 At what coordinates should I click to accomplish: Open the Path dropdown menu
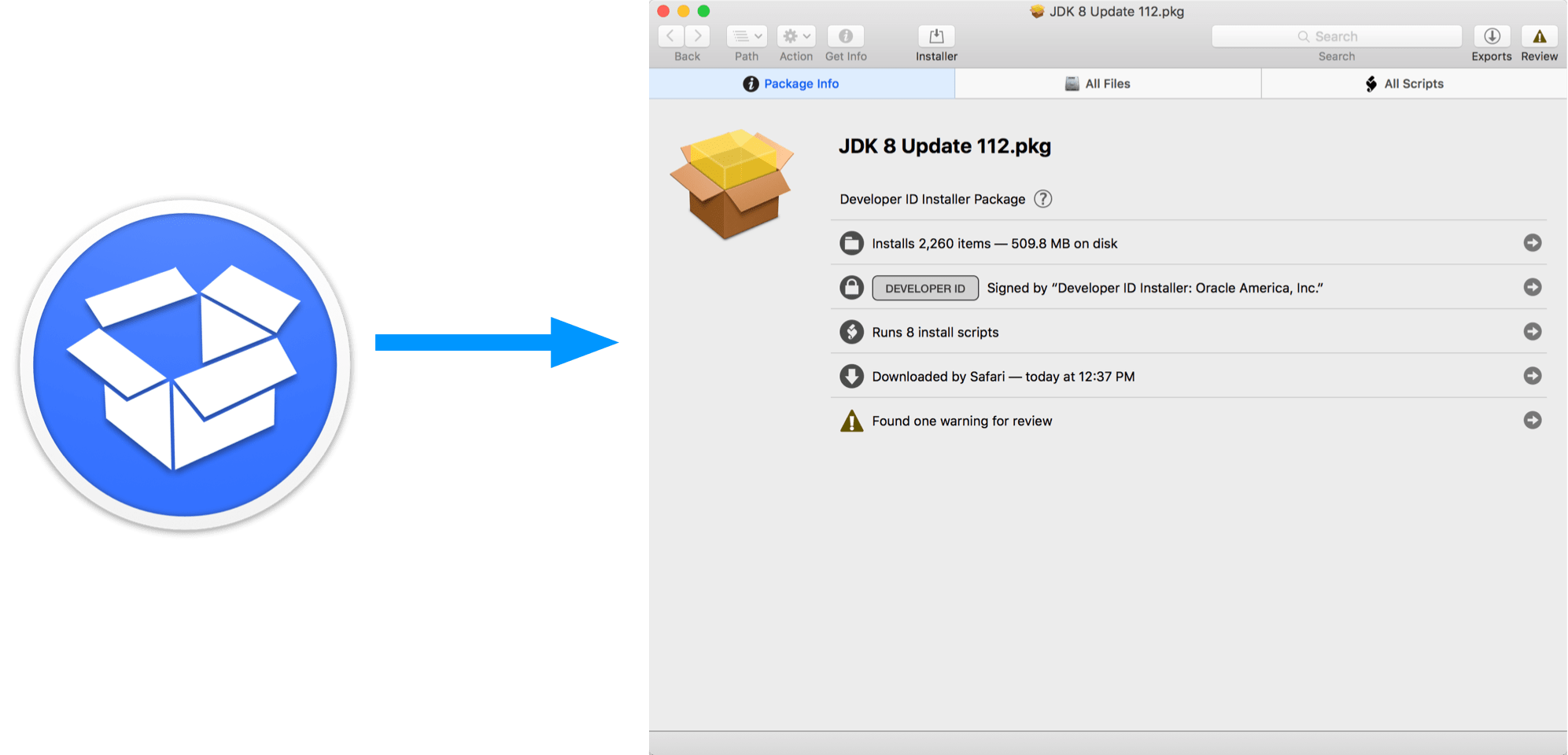click(747, 36)
